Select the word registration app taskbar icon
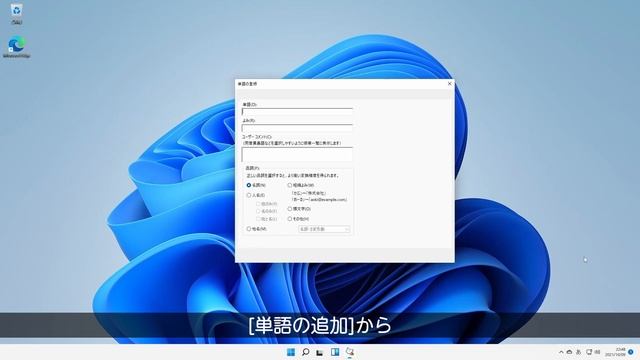640x360 pixels. (x=350, y=352)
